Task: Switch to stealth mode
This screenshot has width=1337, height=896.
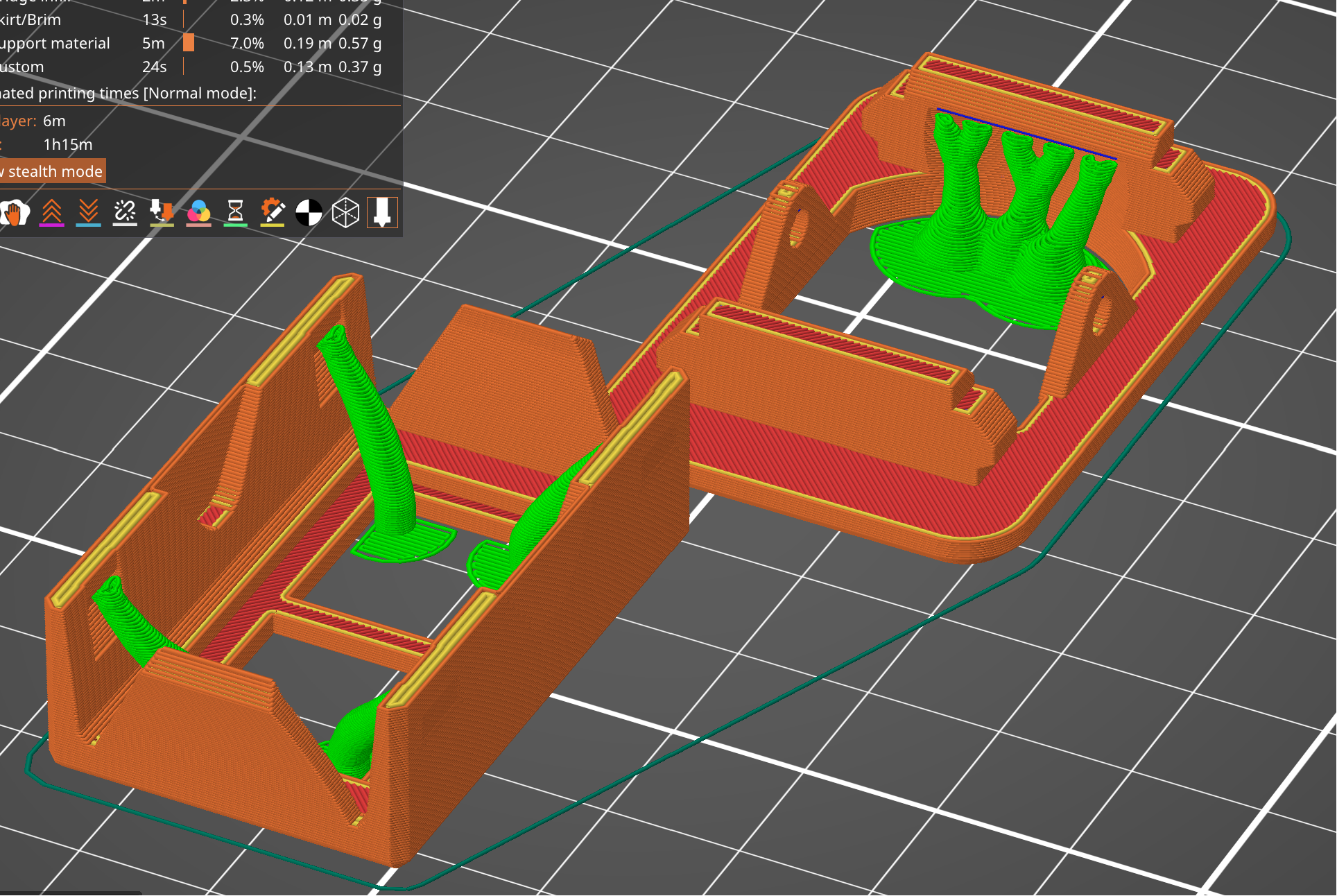Action: pos(52,171)
